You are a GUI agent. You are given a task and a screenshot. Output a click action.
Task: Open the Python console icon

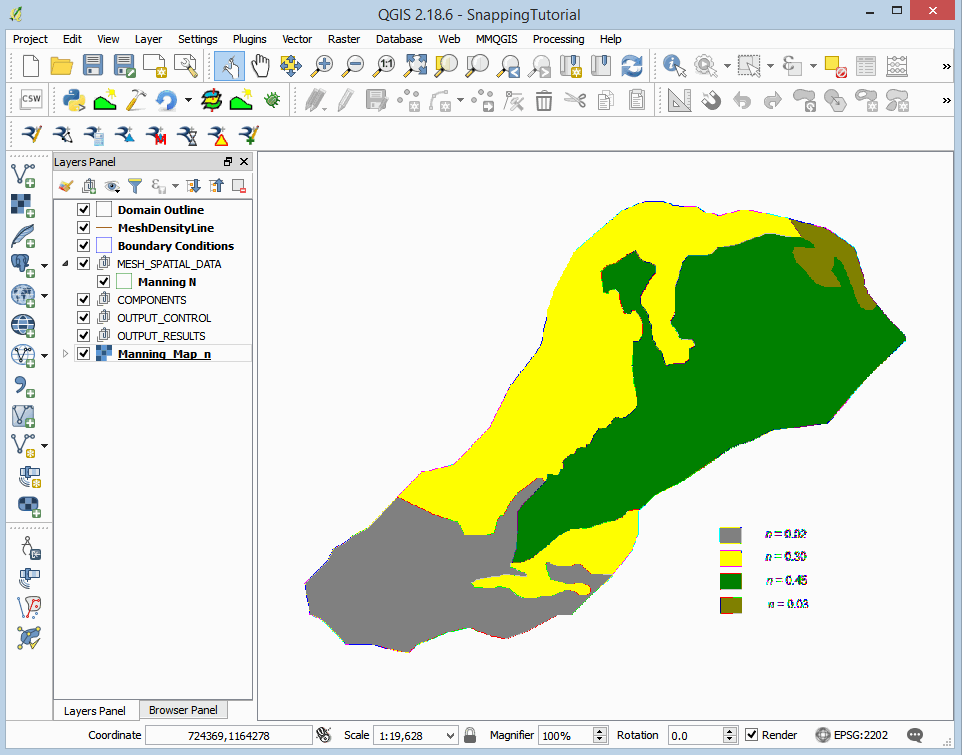tap(73, 100)
